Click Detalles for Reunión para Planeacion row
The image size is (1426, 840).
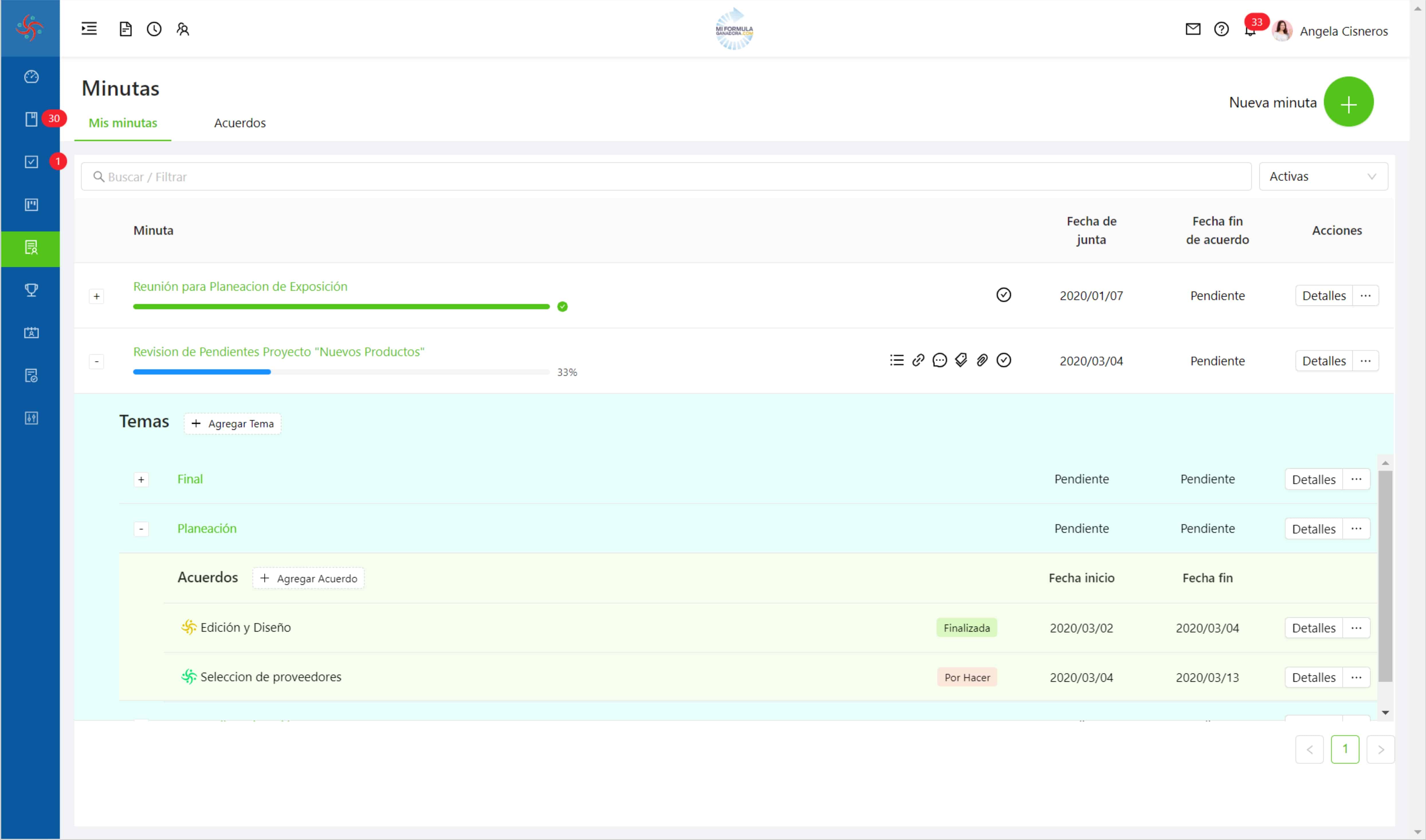(x=1323, y=295)
